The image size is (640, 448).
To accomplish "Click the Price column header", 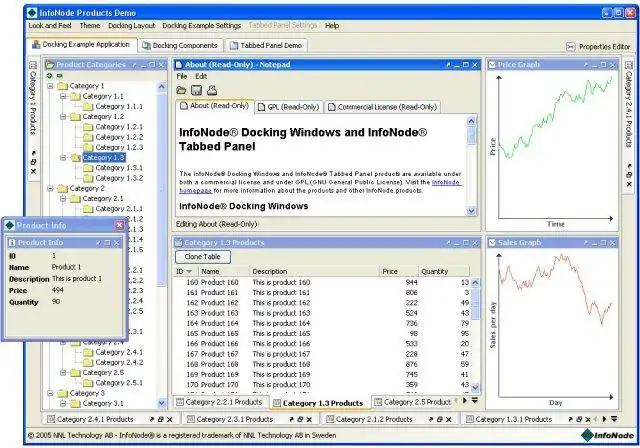I will point(399,271).
